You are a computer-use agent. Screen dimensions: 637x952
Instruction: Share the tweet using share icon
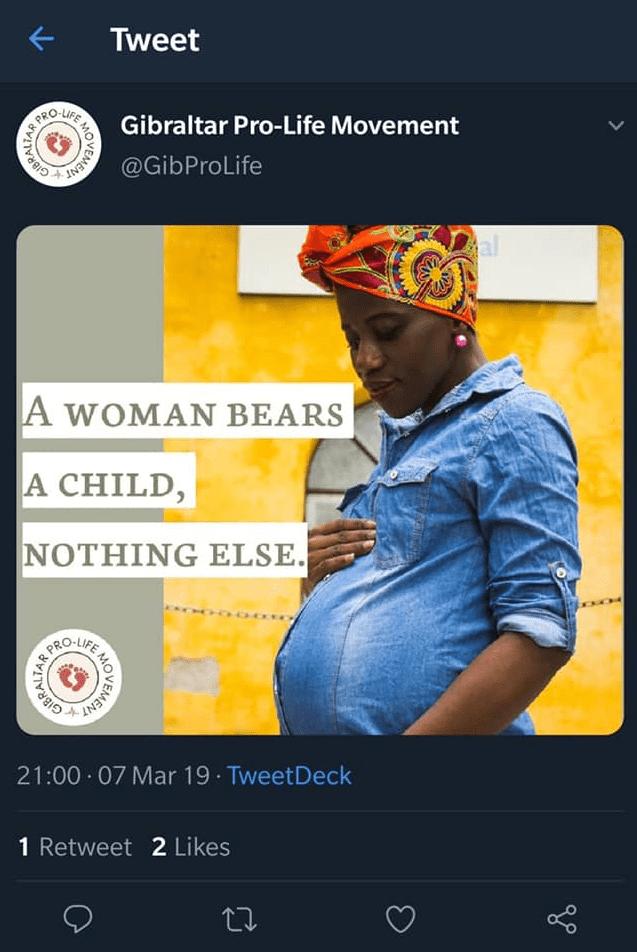(x=562, y=918)
